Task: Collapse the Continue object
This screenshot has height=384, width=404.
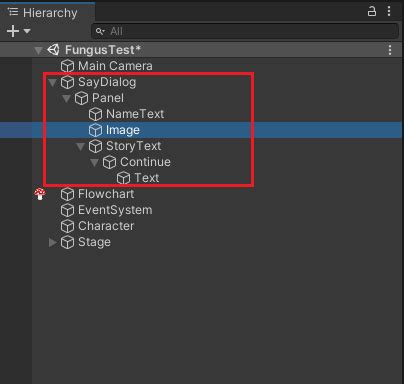Action: (94, 162)
